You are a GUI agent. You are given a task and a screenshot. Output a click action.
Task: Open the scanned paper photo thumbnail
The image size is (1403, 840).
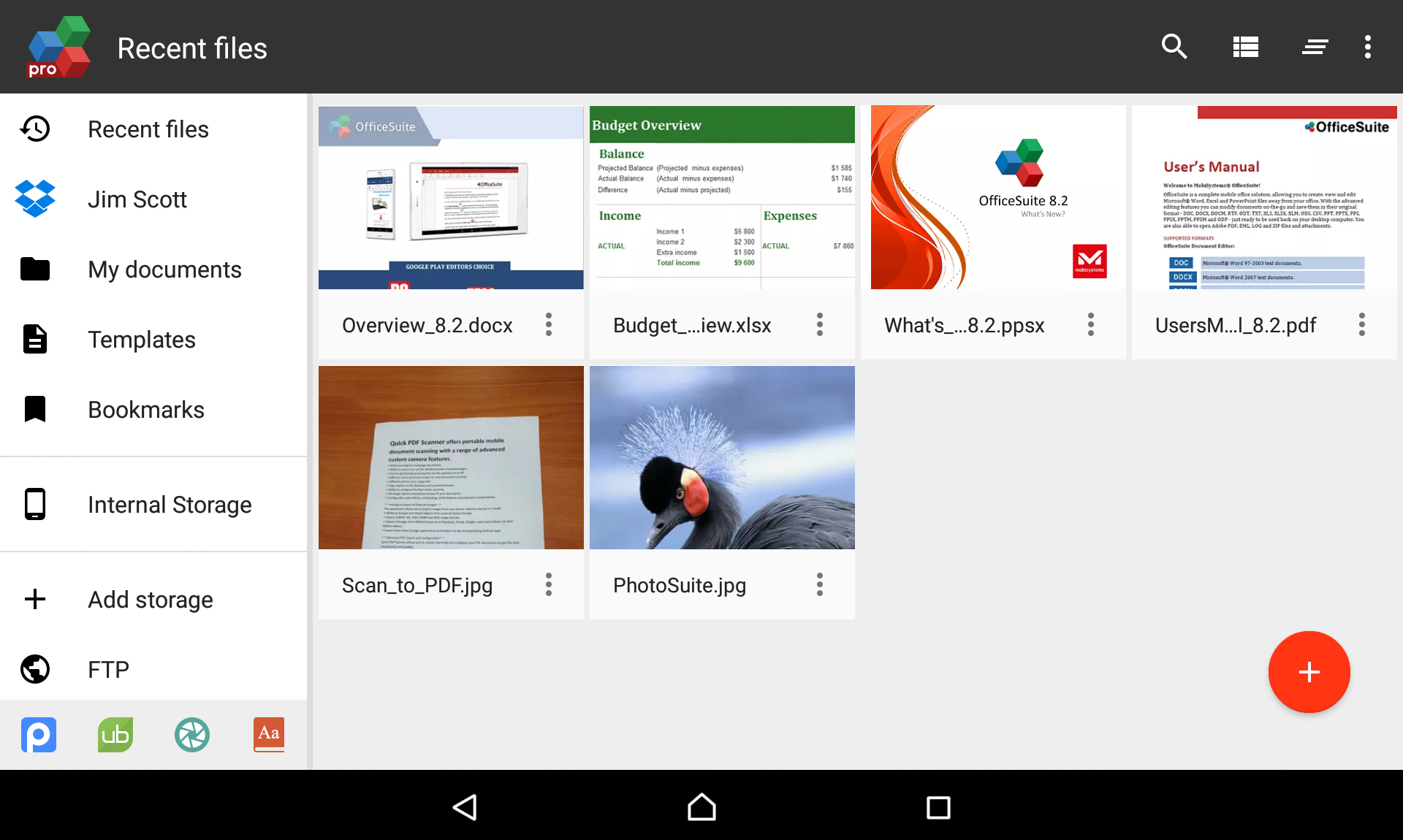tap(451, 457)
